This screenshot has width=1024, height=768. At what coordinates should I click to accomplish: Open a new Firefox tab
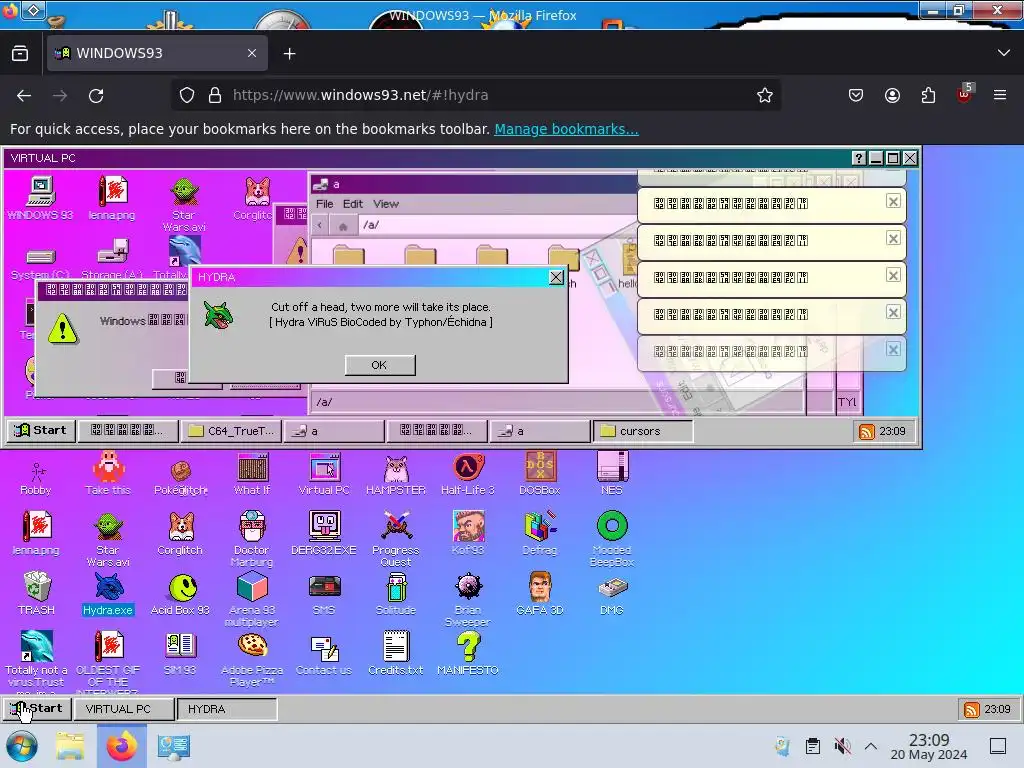[289, 54]
